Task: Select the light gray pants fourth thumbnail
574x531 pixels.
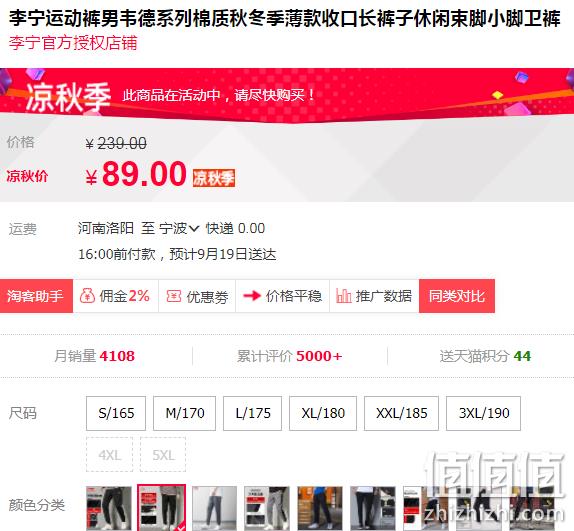Action: tap(267, 508)
